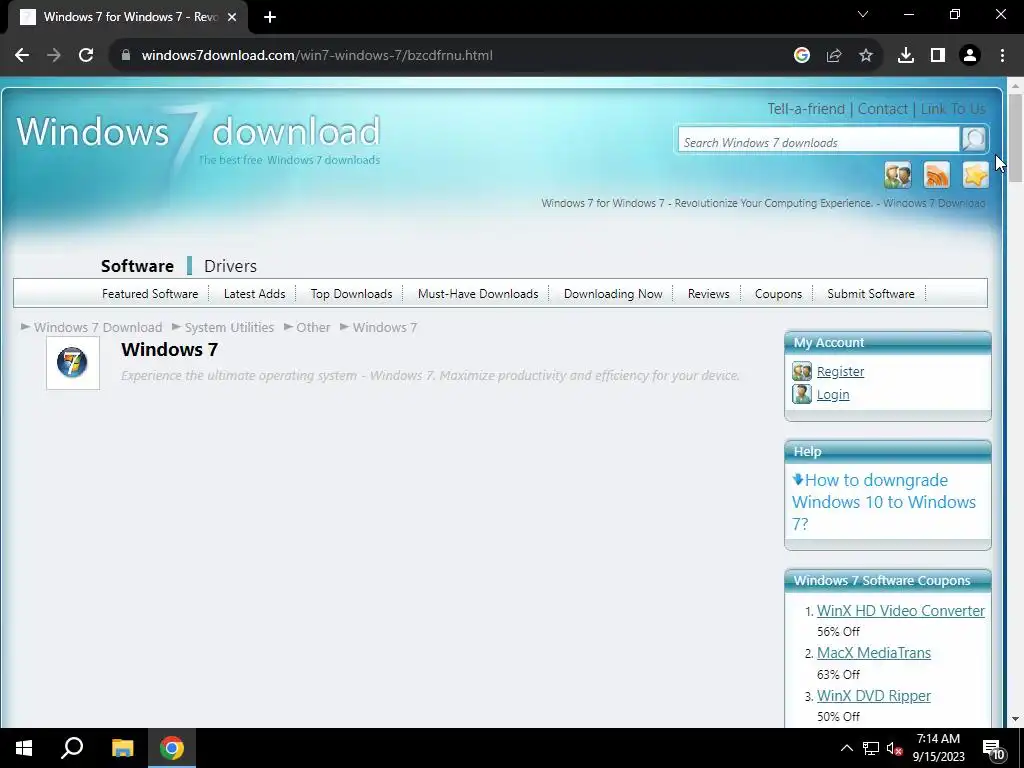Click the users community icon under search
The image size is (1024, 768).
tap(898, 175)
